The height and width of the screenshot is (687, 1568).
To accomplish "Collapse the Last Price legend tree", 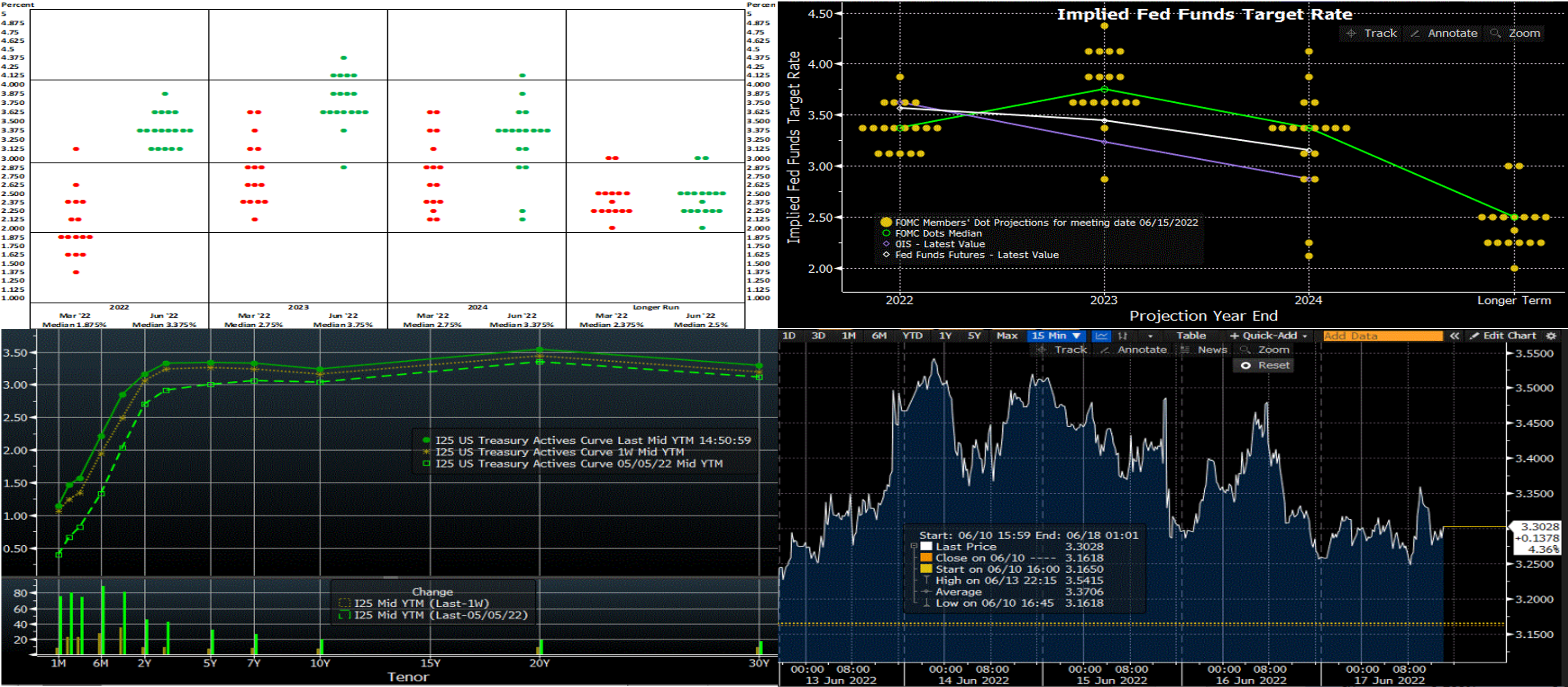I will 914,546.
